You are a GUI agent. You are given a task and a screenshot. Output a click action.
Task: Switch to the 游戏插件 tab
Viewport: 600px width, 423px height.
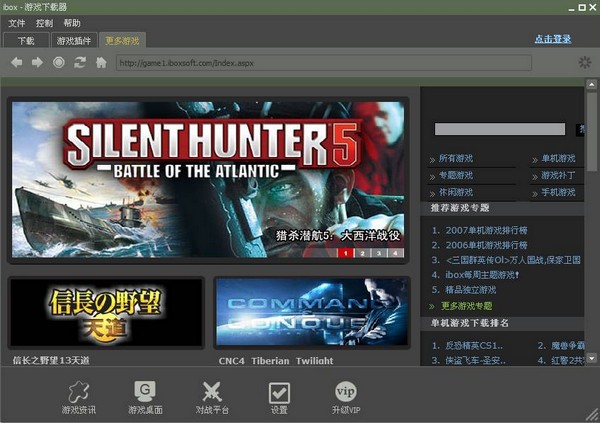click(x=74, y=40)
